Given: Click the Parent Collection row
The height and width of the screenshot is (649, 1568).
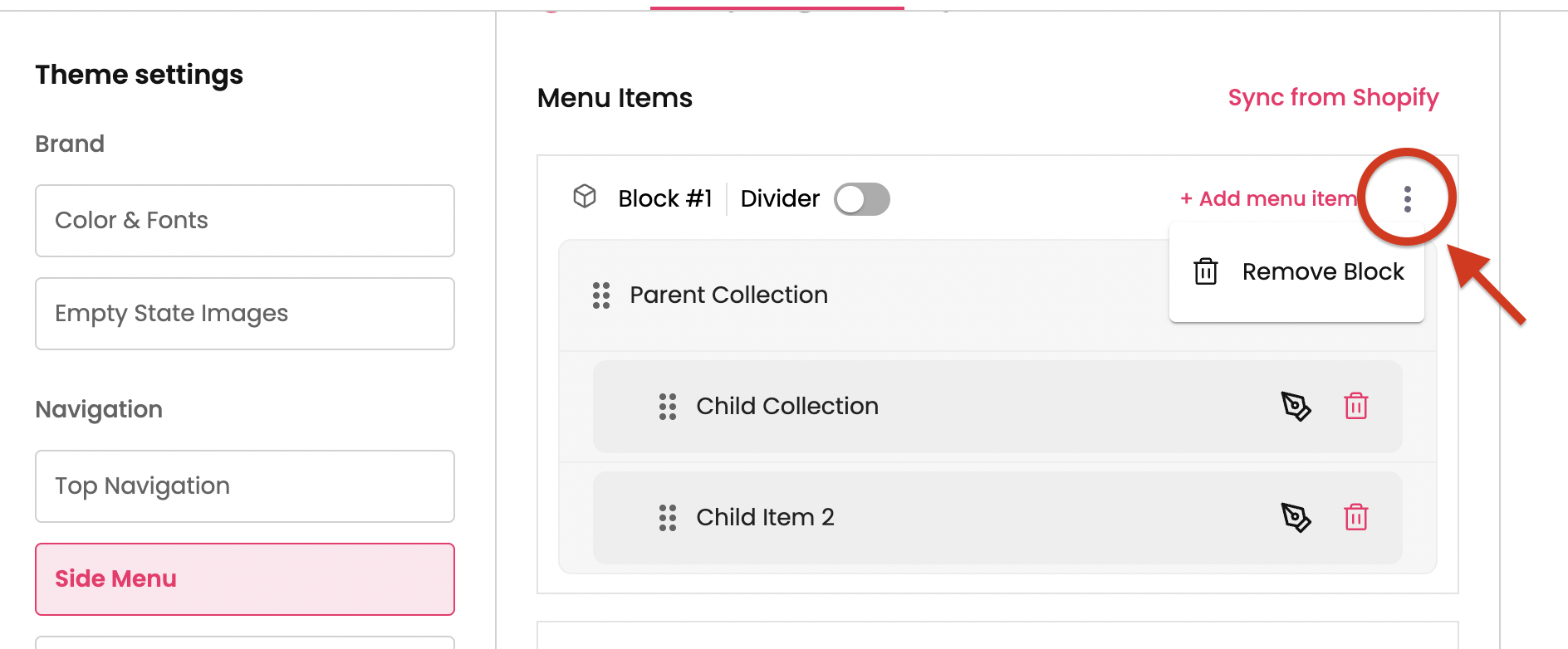Looking at the screenshot, I should coord(728,295).
